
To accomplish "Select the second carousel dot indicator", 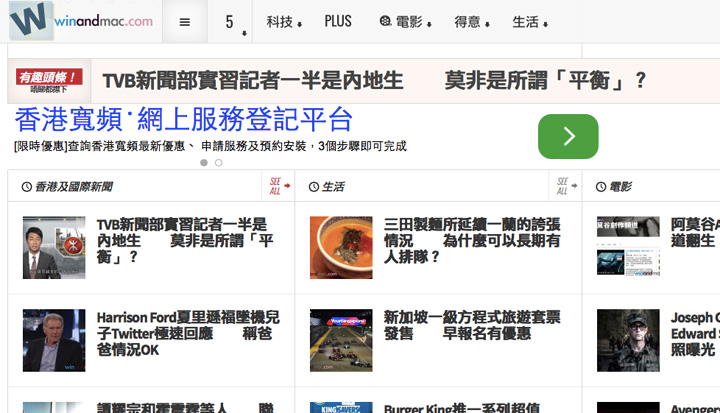I will pos(218,162).
